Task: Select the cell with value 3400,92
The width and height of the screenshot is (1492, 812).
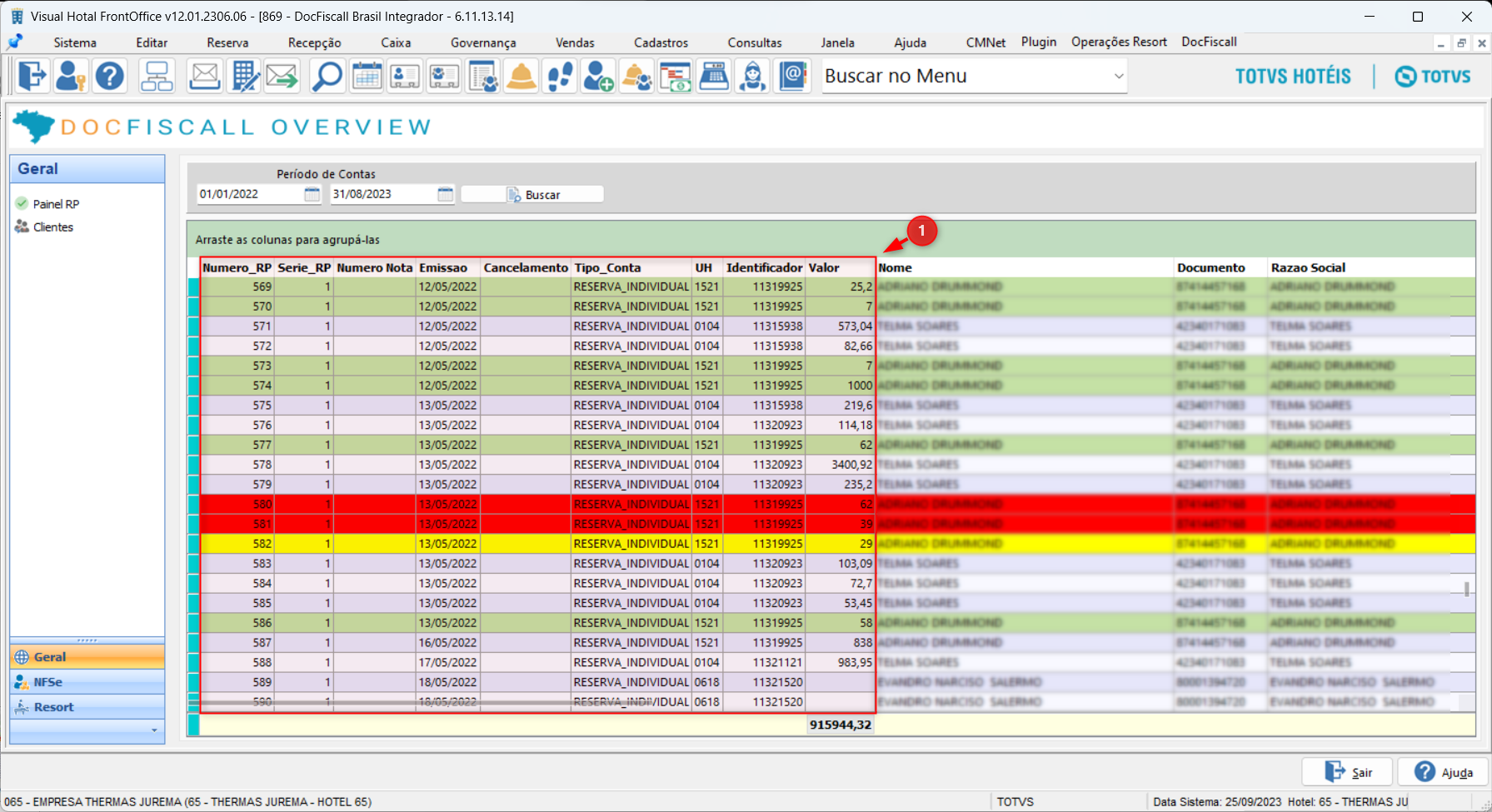Action: (840, 465)
